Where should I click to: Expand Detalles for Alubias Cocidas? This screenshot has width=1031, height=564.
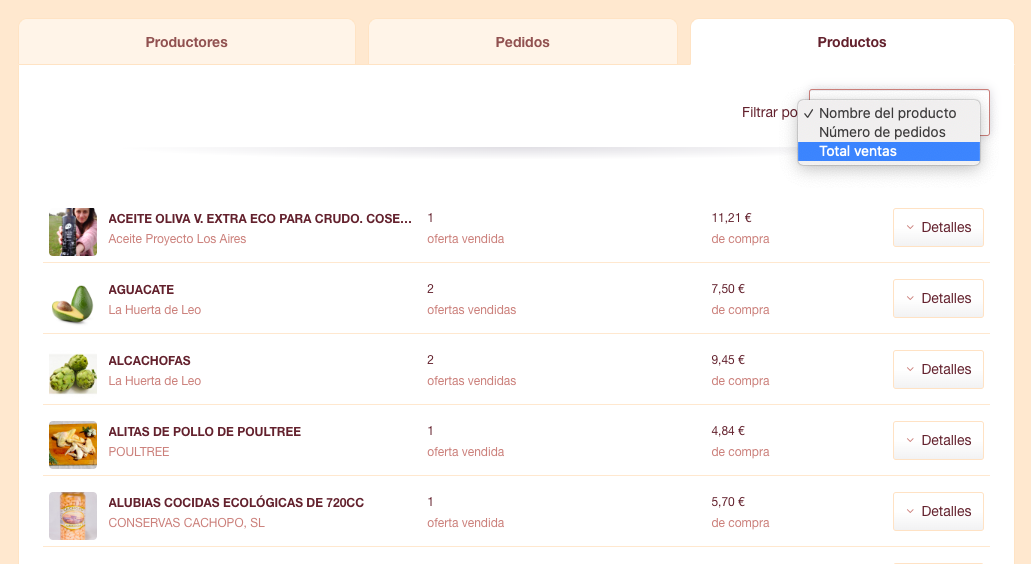[938, 511]
